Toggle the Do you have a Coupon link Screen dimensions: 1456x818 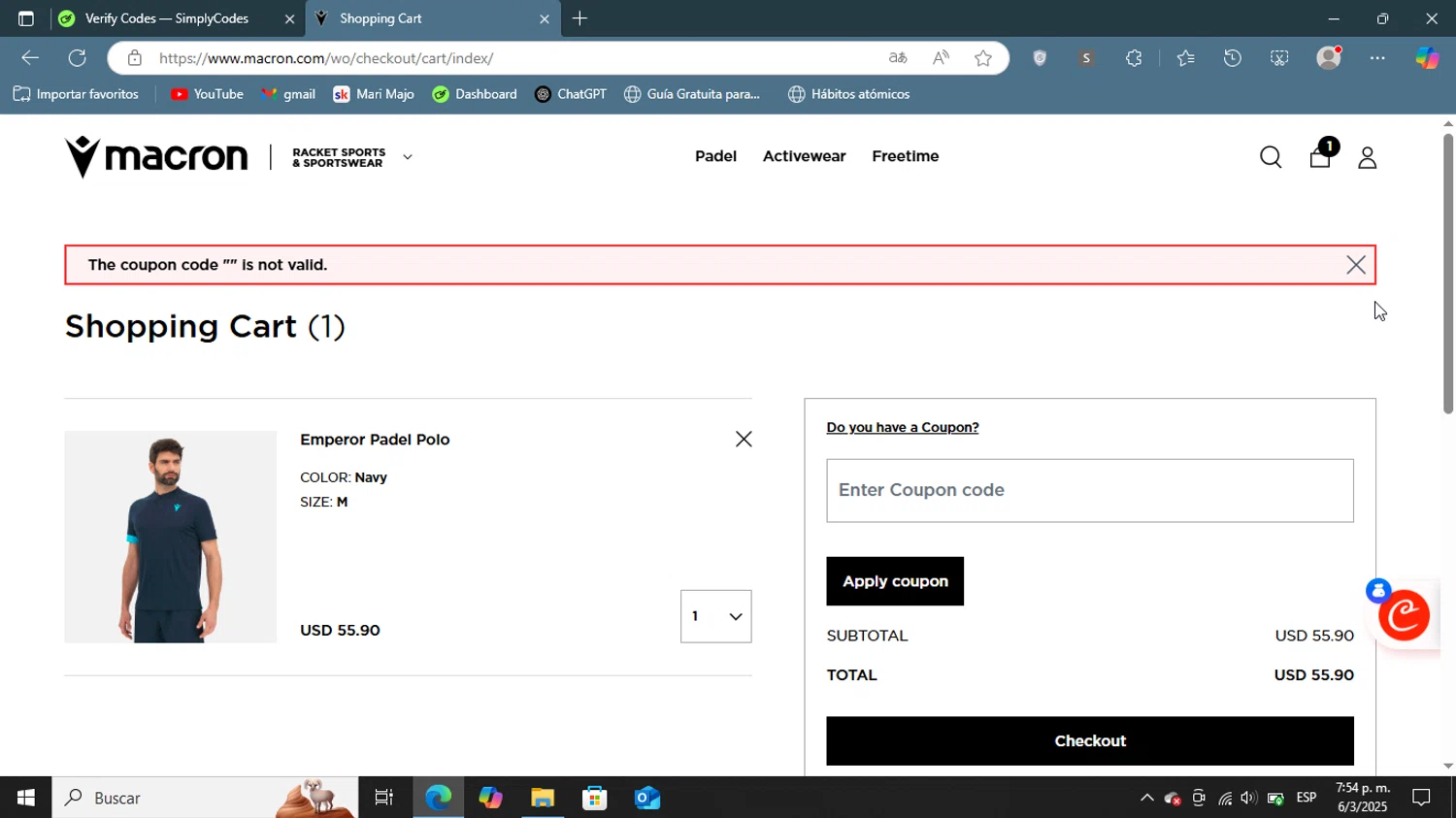tap(903, 427)
